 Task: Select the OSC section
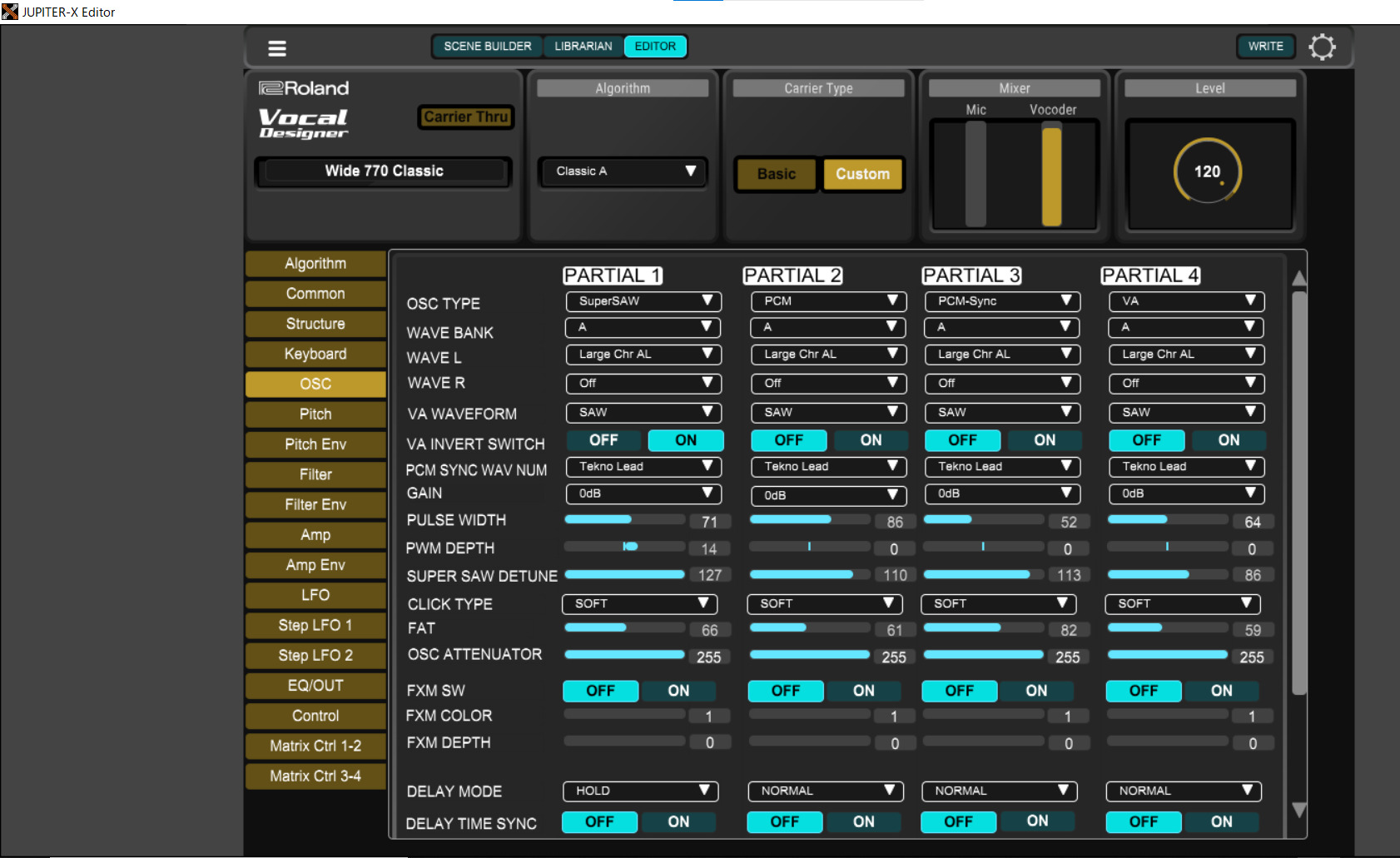tap(315, 384)
